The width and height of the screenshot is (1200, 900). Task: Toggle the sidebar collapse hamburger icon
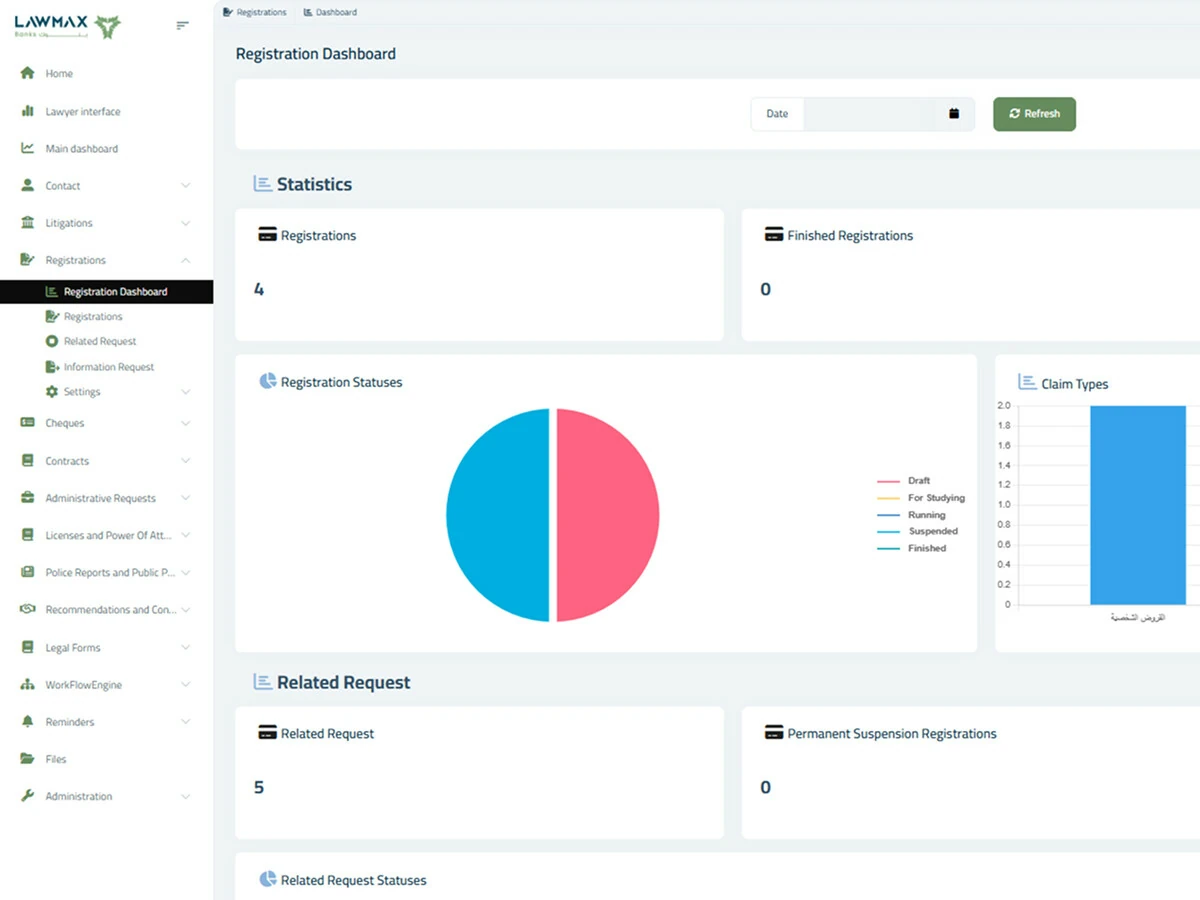pyautogui.click(x=182, y=26)
